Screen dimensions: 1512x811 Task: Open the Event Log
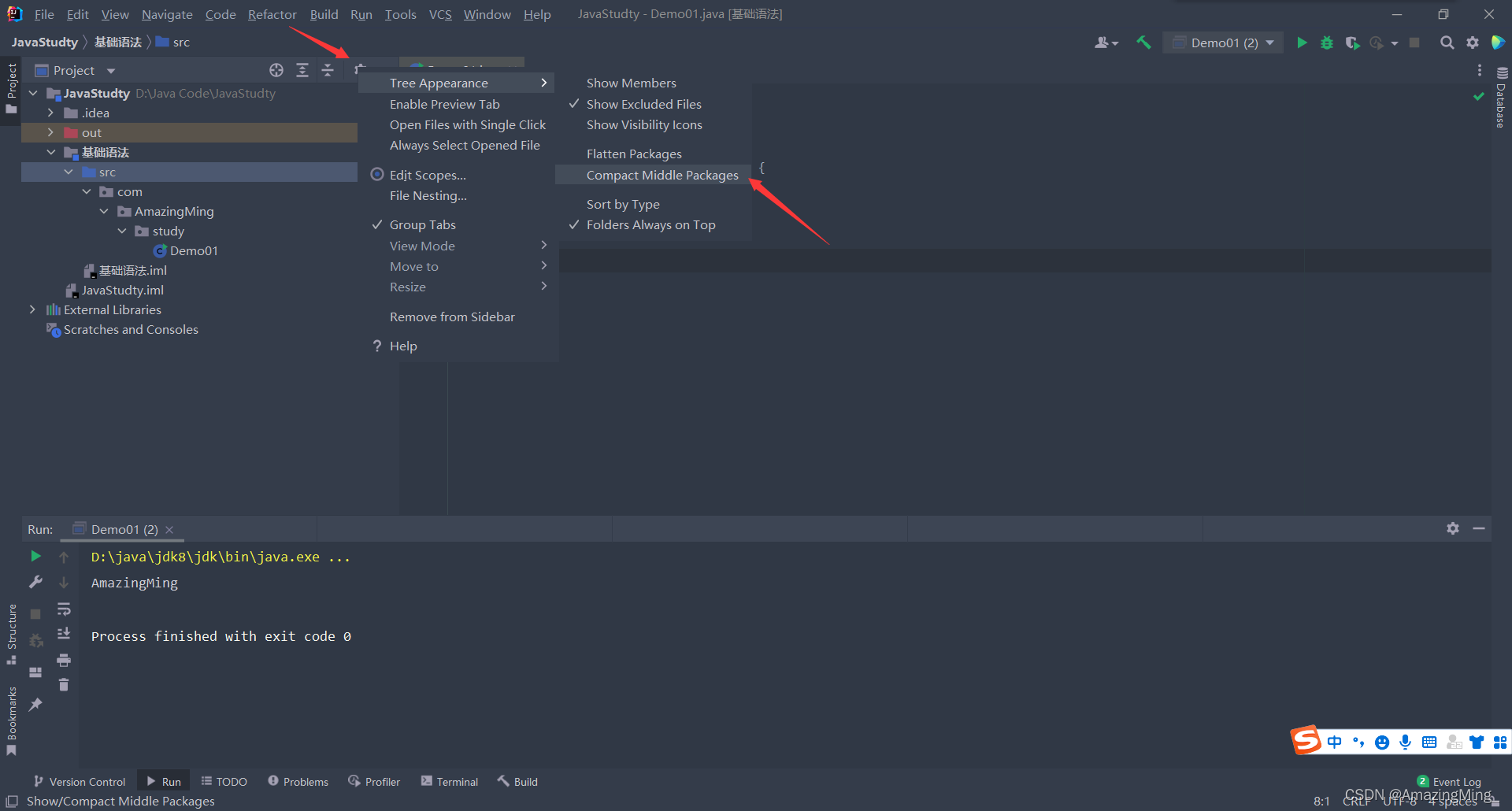tap(1449, 781)
